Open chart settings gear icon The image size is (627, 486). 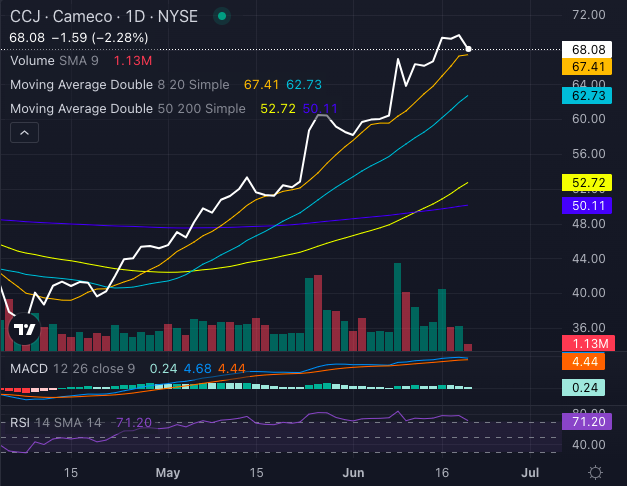pos(595,472)
